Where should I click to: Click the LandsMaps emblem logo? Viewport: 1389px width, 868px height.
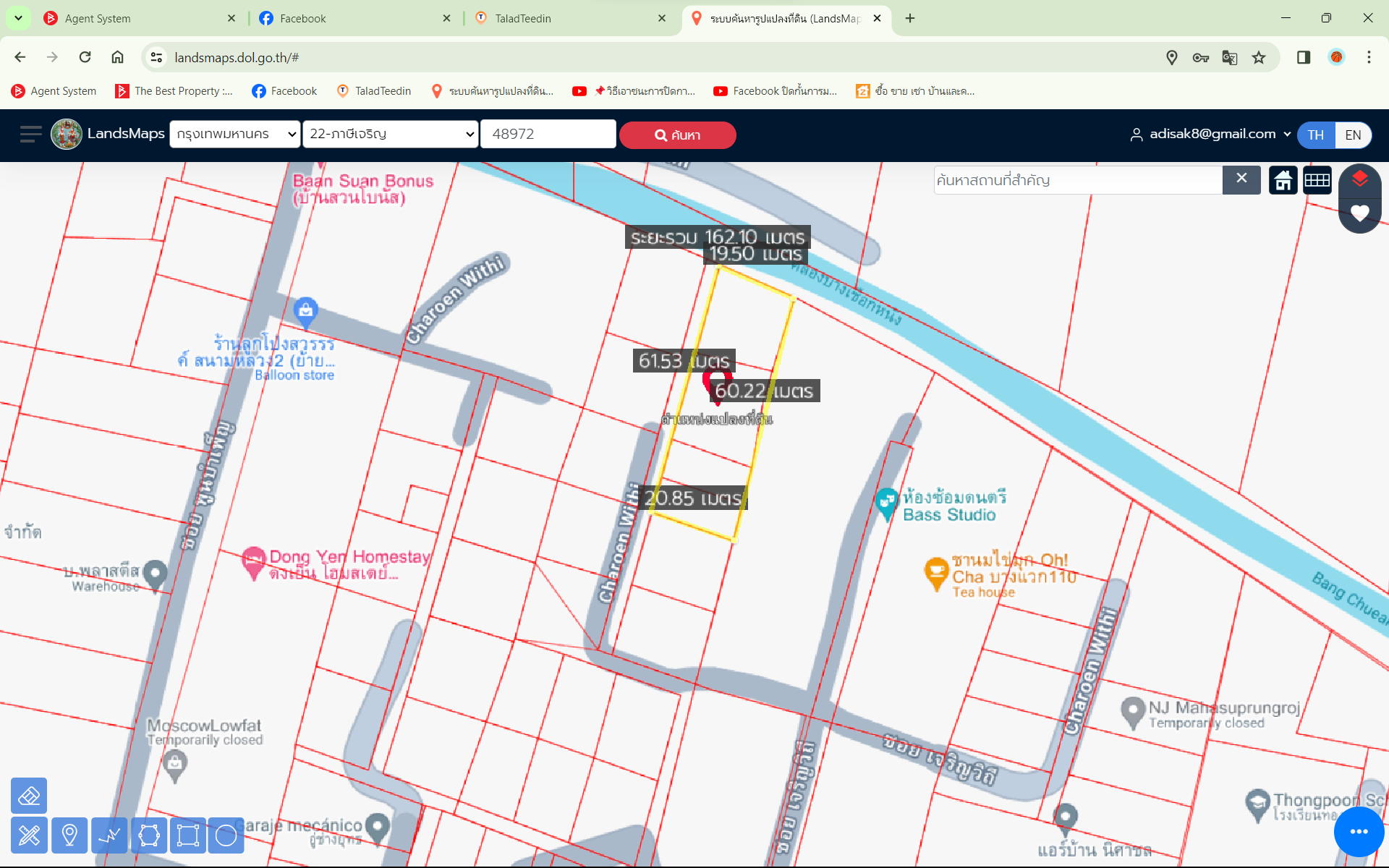click(67, 135)
